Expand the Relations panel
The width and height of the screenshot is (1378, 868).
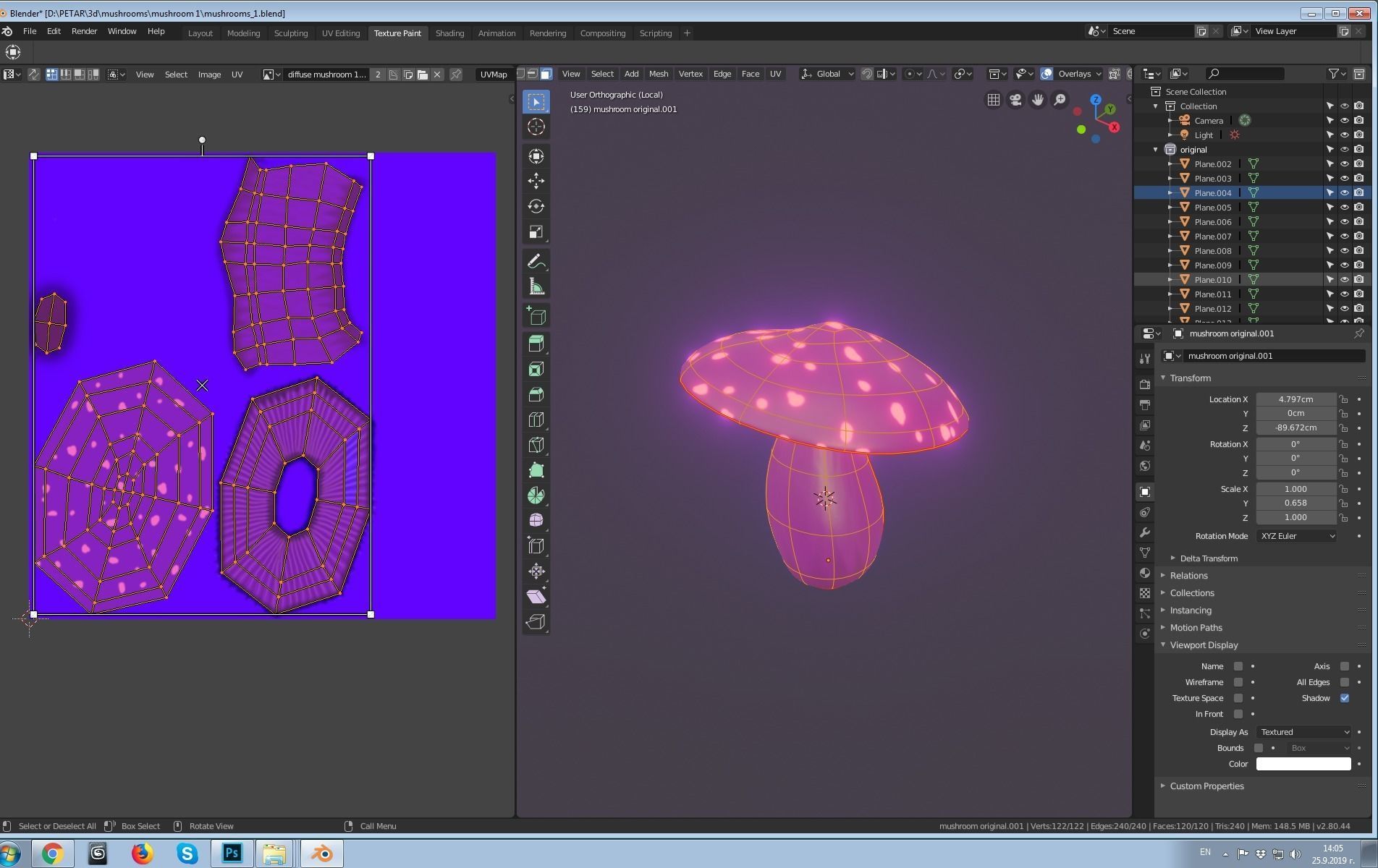point(1188,576)
